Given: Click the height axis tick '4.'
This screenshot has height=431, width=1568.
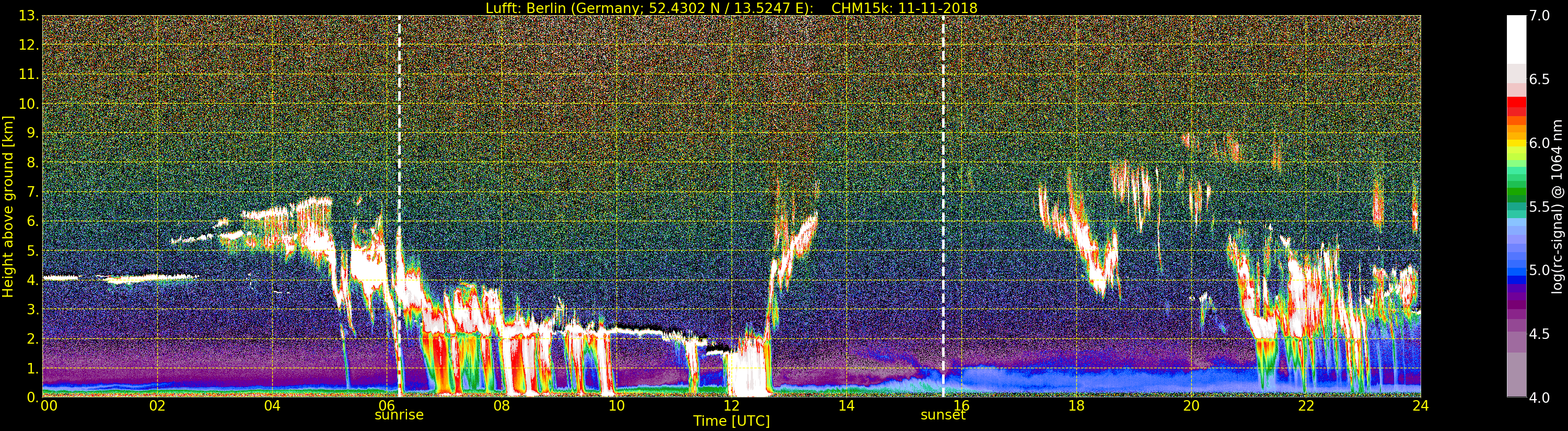Looking at the screenshot, I should pos(33,280).
